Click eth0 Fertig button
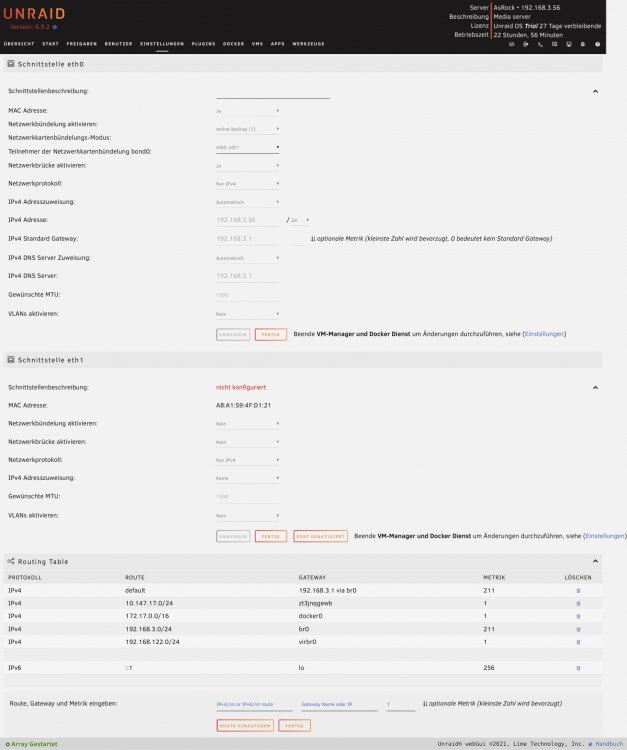This screenshot has width=627, height=750. click(x=271, y=334)
